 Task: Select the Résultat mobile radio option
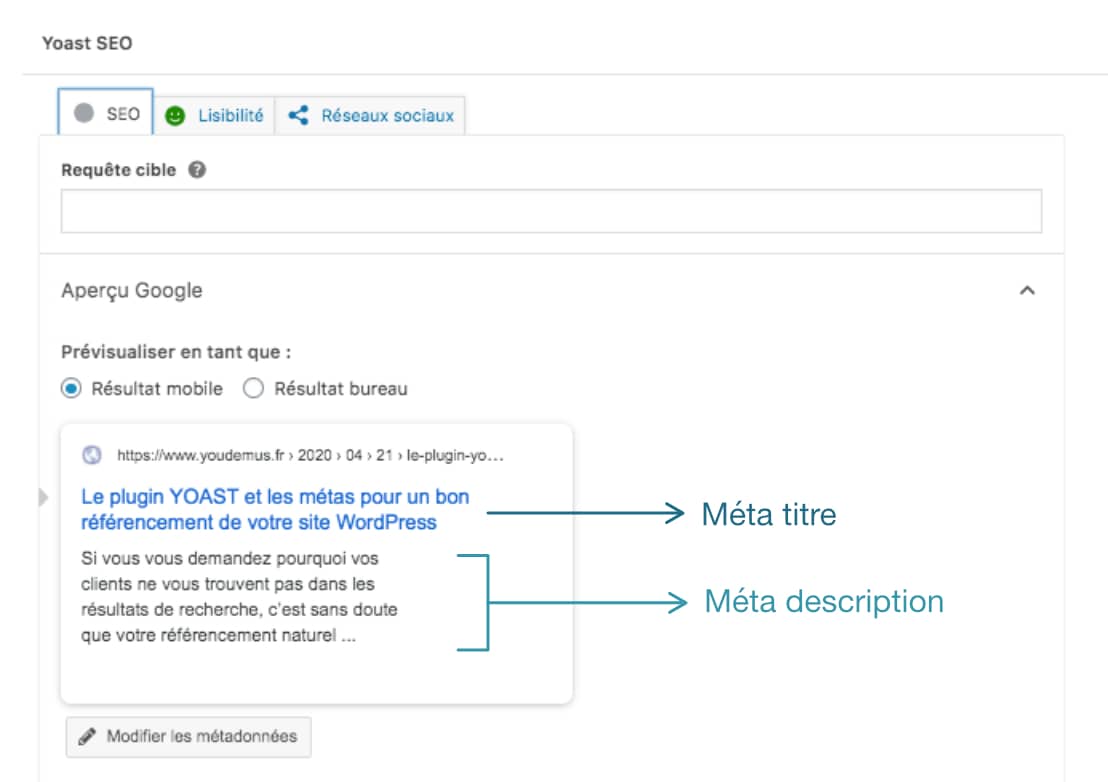(x=71, y=389)
